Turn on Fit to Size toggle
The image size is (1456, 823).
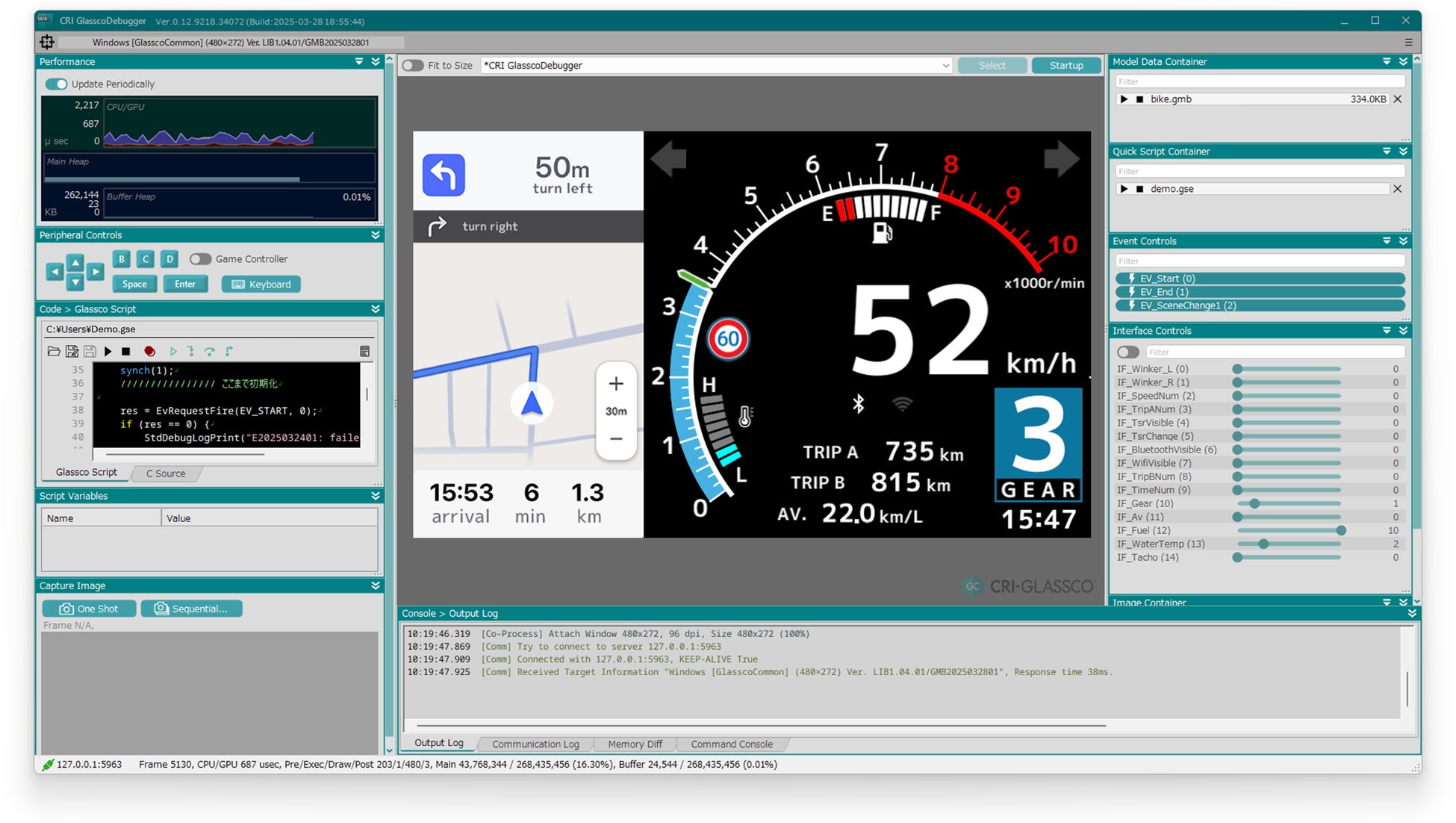point(413,66)
